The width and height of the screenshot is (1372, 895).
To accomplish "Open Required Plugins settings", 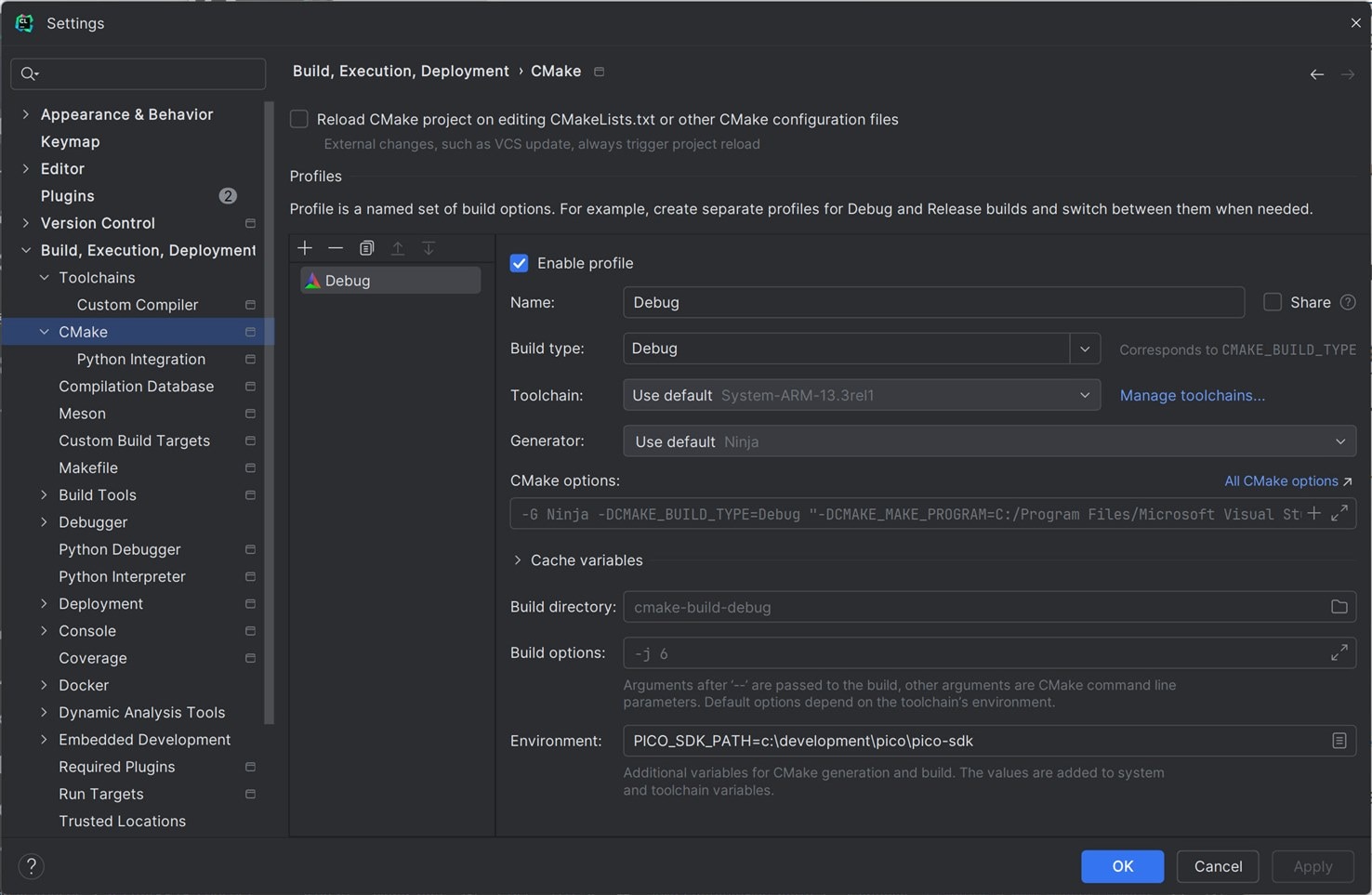I will pyautogui.click(x=117, y=767).
